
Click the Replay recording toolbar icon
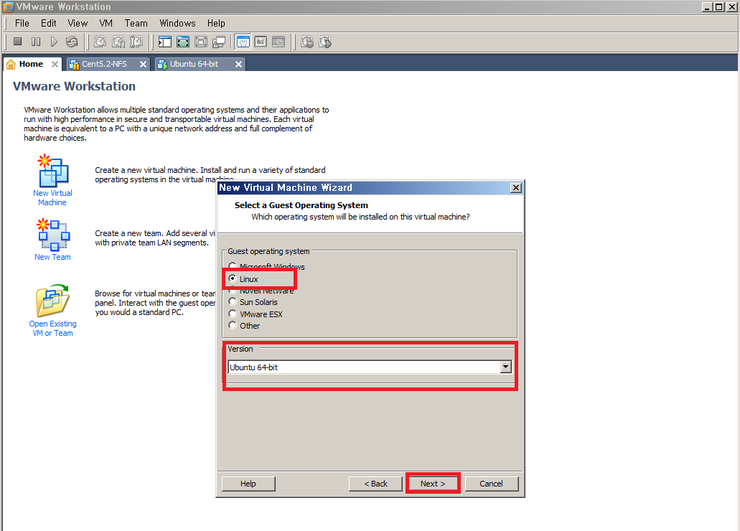point(325,42)
